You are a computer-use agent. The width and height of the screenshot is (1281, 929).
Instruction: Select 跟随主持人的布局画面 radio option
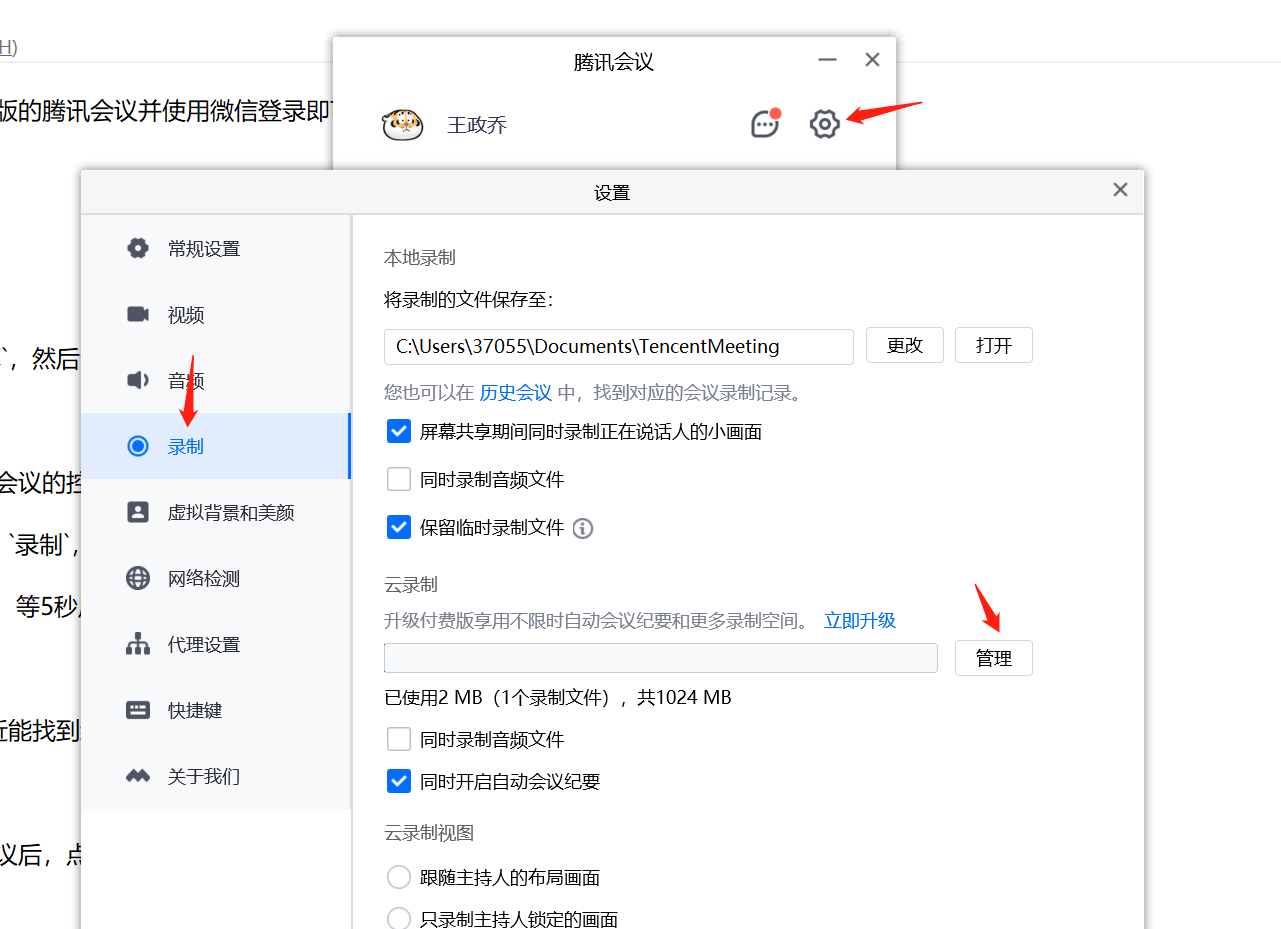coord(399,878)
